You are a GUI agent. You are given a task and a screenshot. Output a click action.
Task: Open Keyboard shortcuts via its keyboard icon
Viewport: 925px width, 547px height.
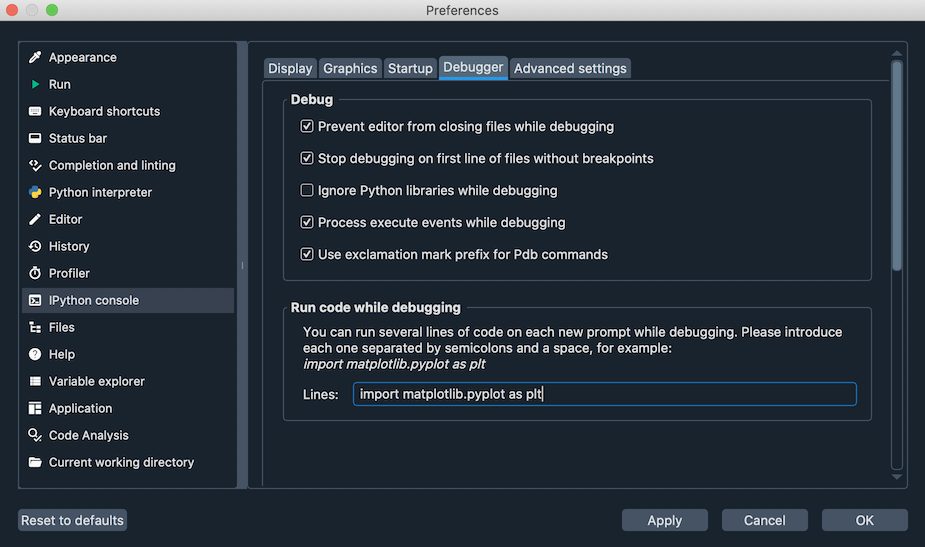[35, 112]
